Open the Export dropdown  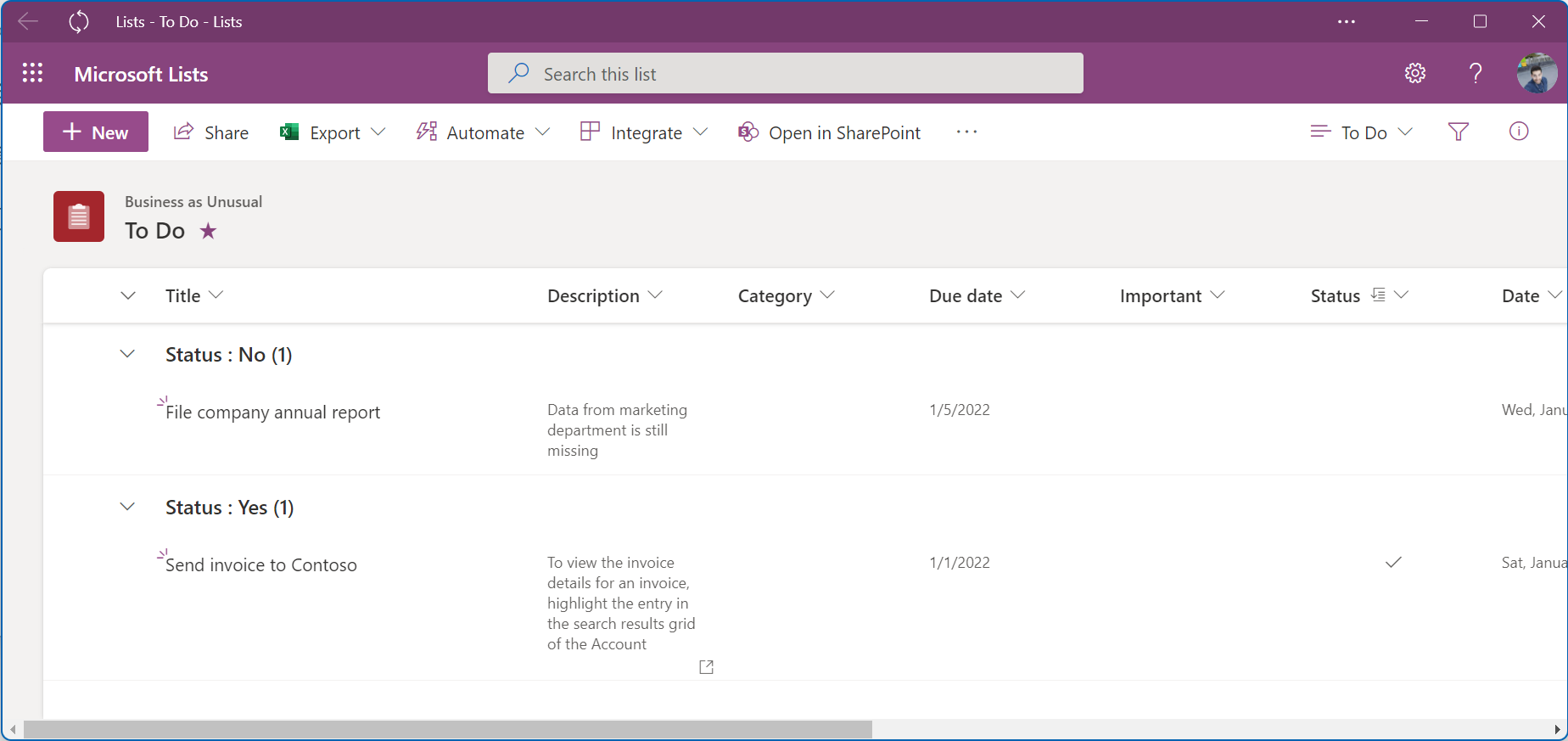coord(333,132)
